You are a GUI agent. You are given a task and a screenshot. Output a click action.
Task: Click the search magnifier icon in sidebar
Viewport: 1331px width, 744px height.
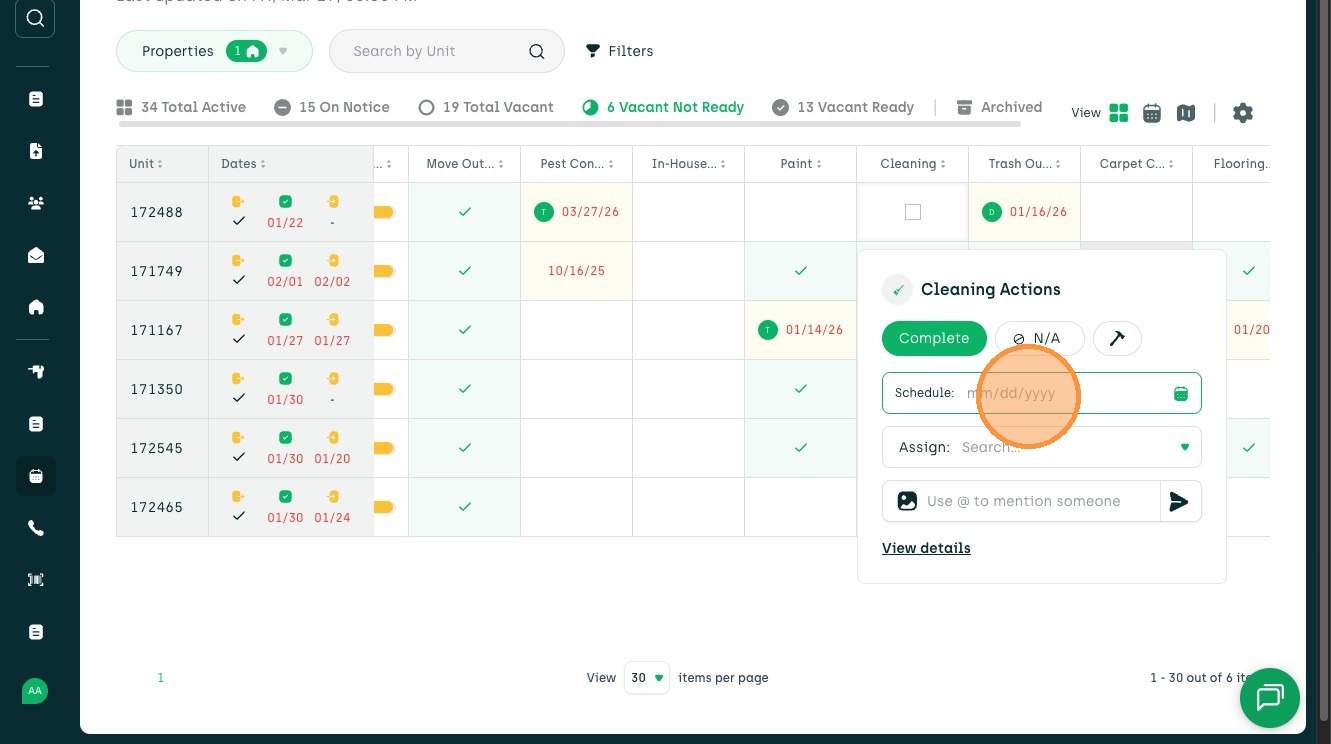tap(35, 18)
